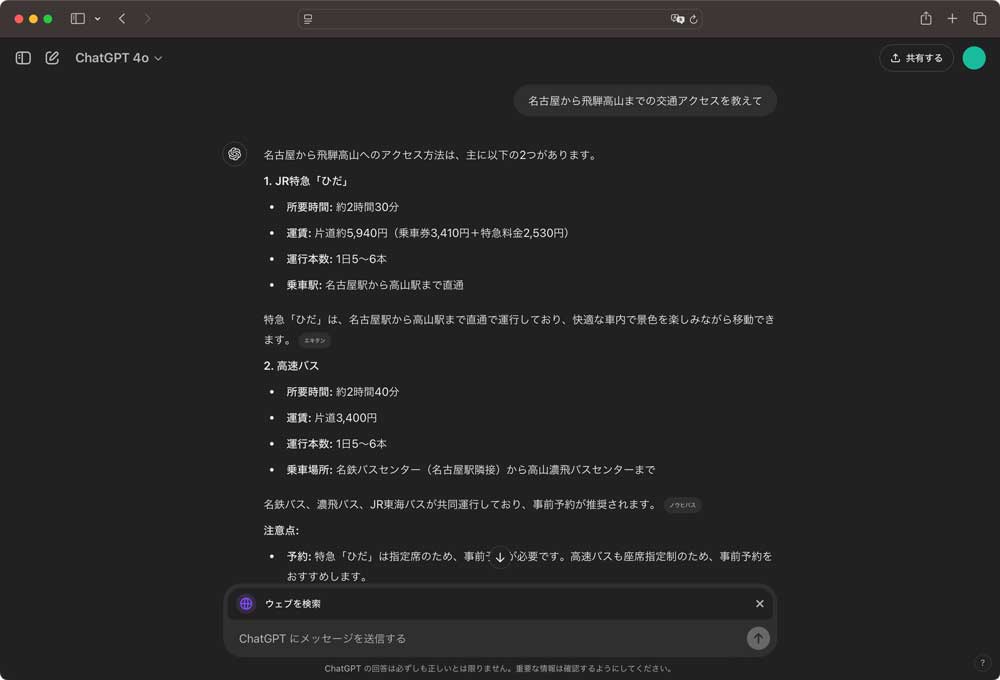
Task: Dismiss the ウェブを検索 search mode
Action: (x=760, y=603)
